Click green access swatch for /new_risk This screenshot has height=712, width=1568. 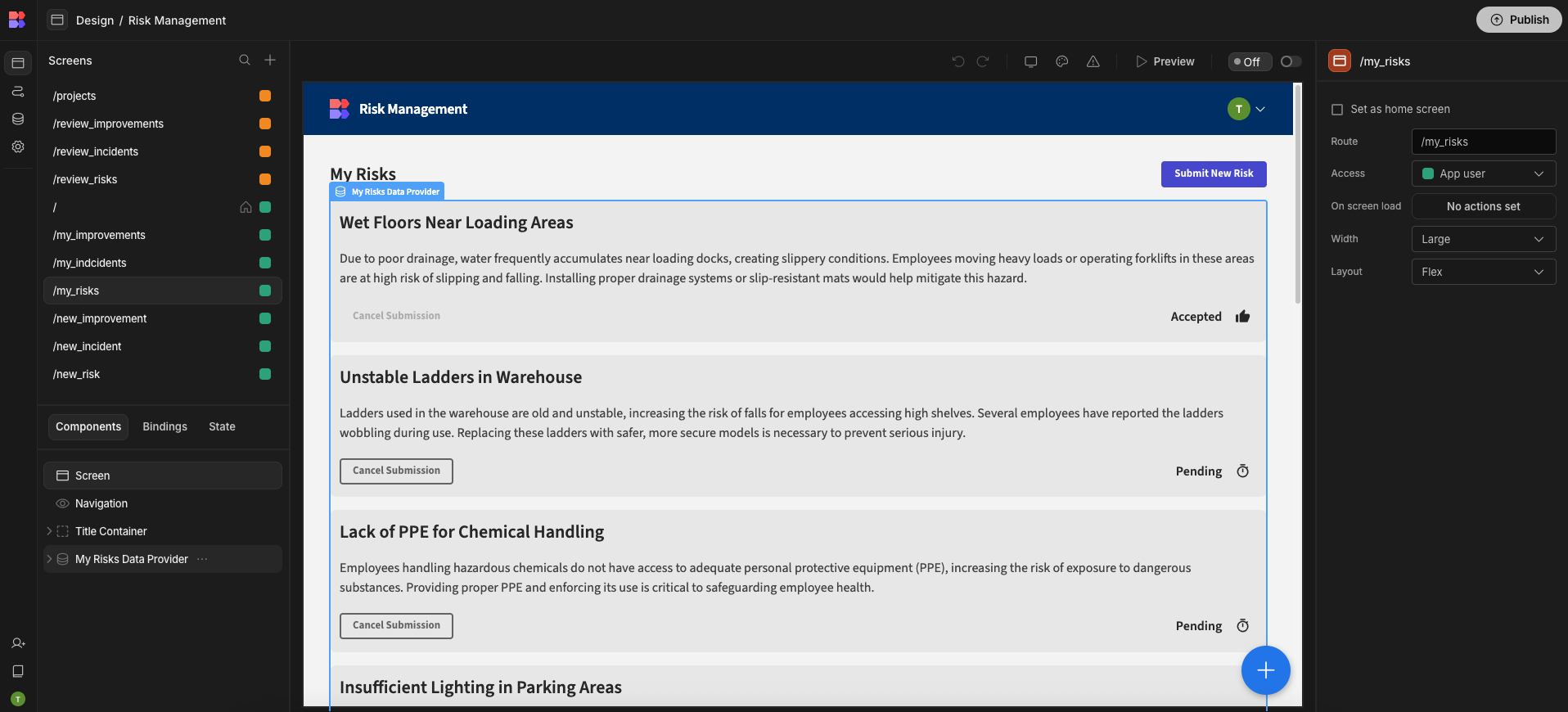265,374
